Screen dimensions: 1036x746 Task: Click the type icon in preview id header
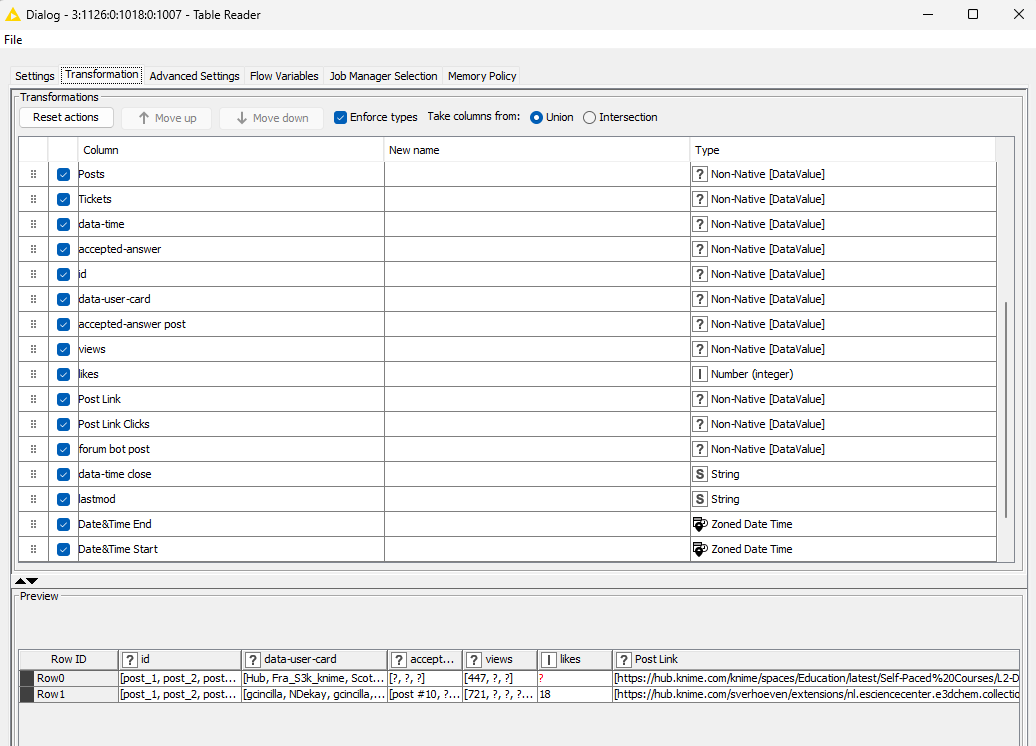click(130, 659)
